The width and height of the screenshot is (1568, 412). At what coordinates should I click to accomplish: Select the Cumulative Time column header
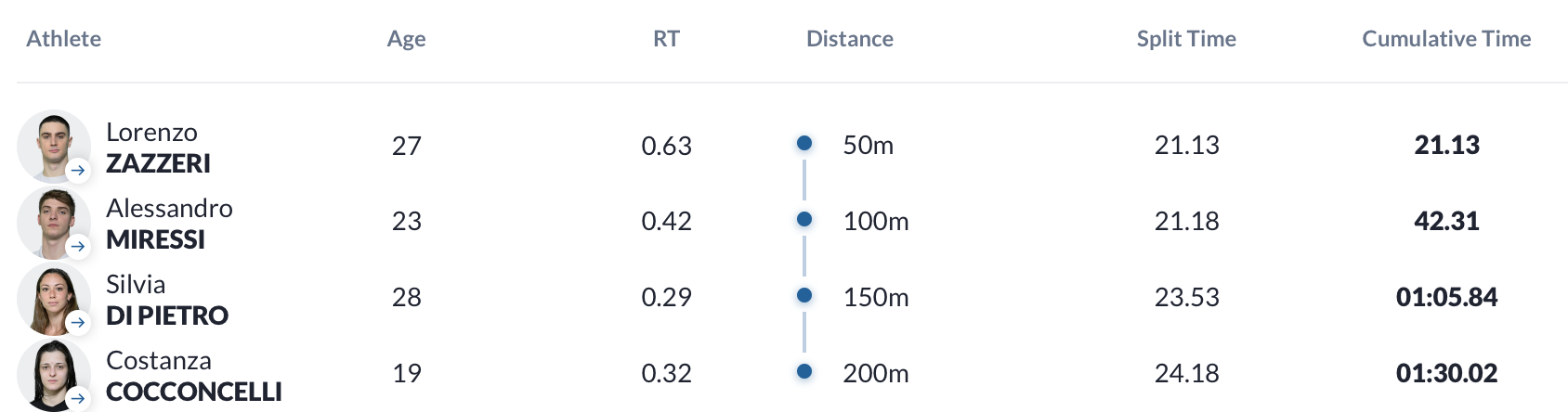(1446, 38)
